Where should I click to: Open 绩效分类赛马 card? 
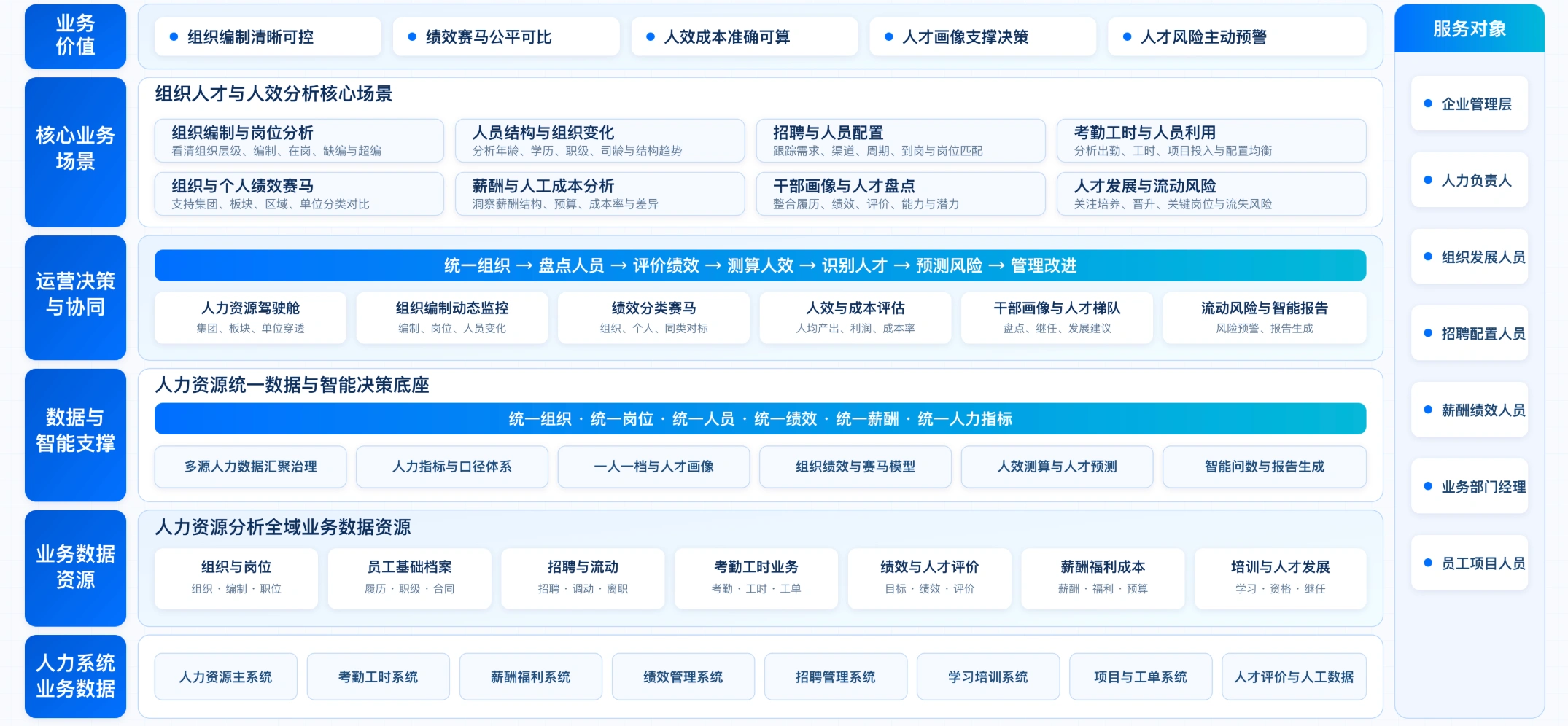[x=653, y=318]
